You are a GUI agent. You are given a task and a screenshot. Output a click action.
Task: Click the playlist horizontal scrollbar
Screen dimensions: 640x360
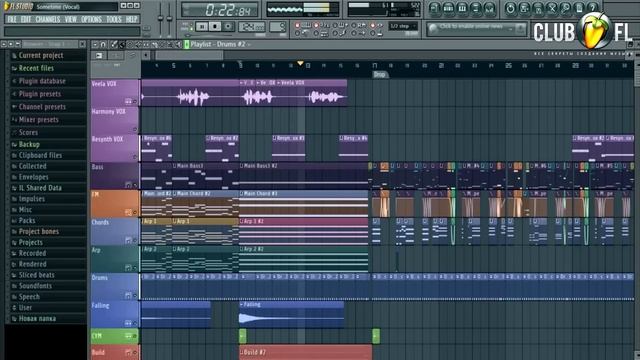190,55
